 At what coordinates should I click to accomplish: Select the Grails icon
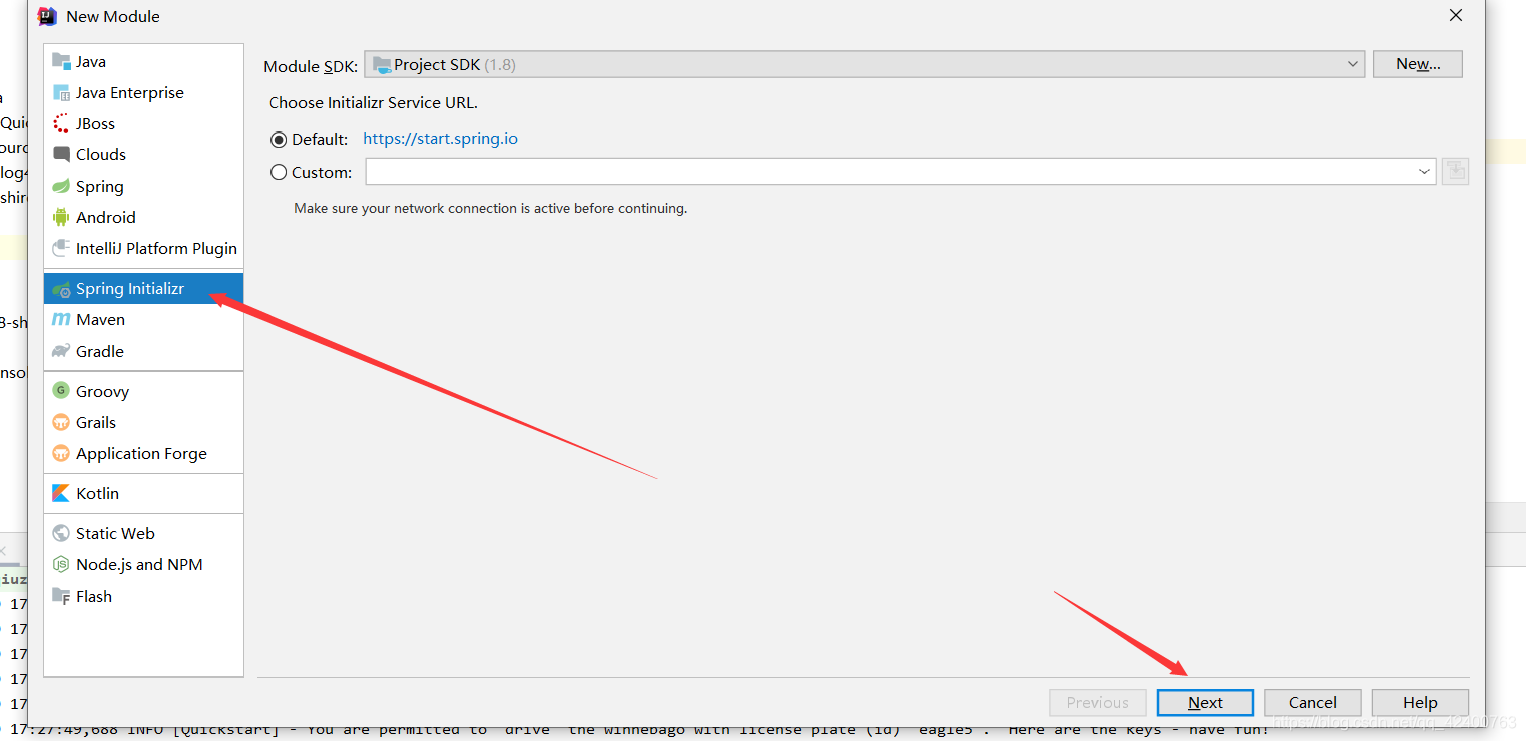62,422
